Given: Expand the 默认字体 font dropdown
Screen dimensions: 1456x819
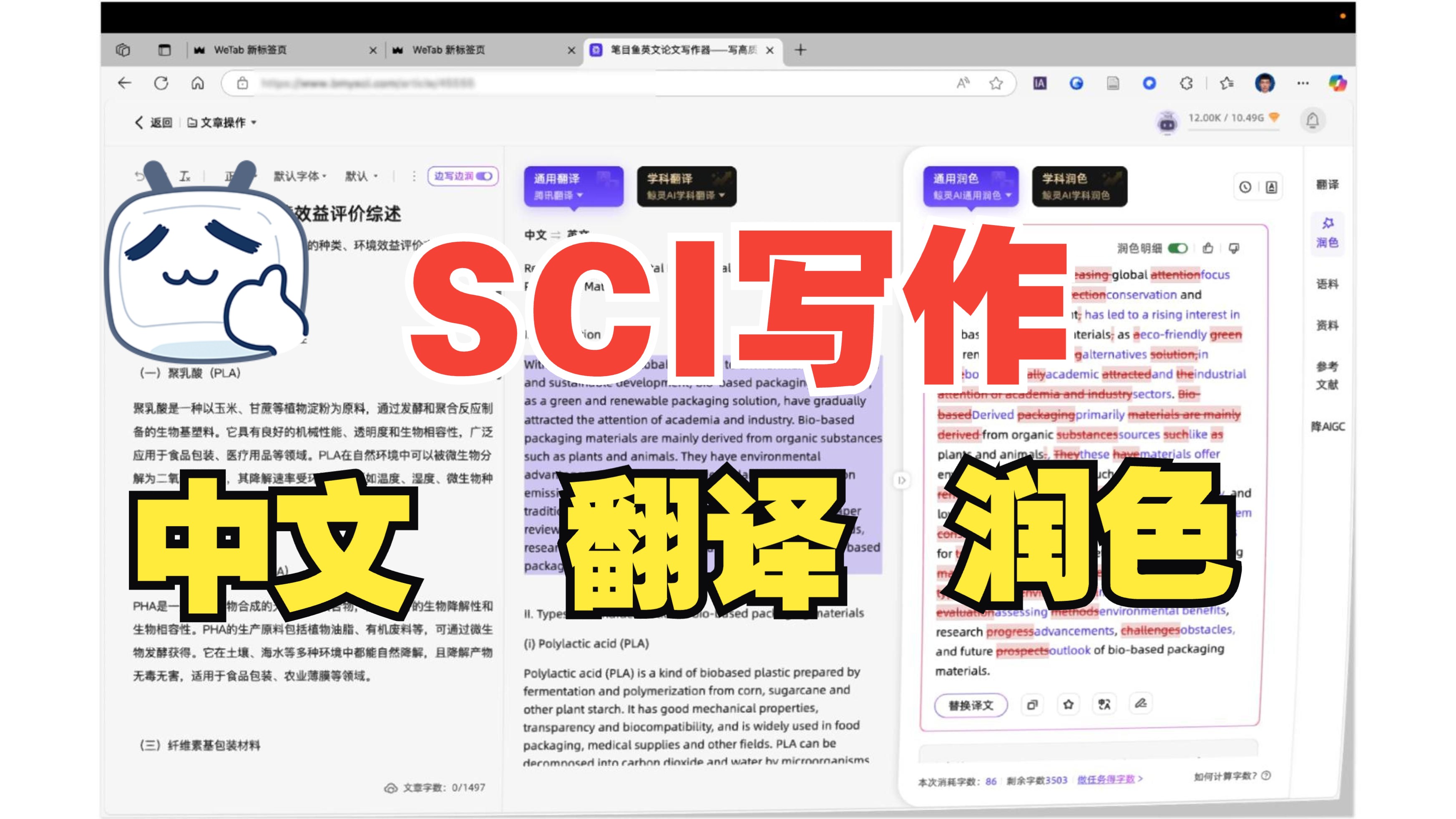Looking at the screenshot, I should 300,176.
